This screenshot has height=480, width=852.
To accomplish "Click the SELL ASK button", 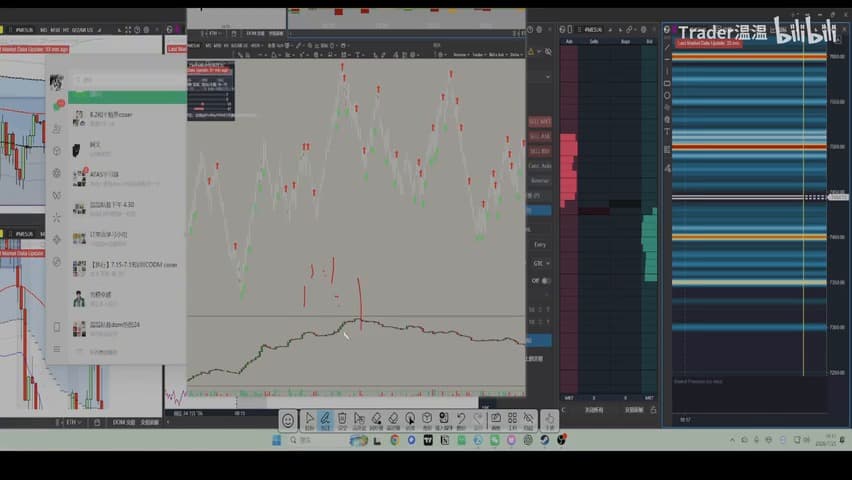I will (x=540, y=136).
